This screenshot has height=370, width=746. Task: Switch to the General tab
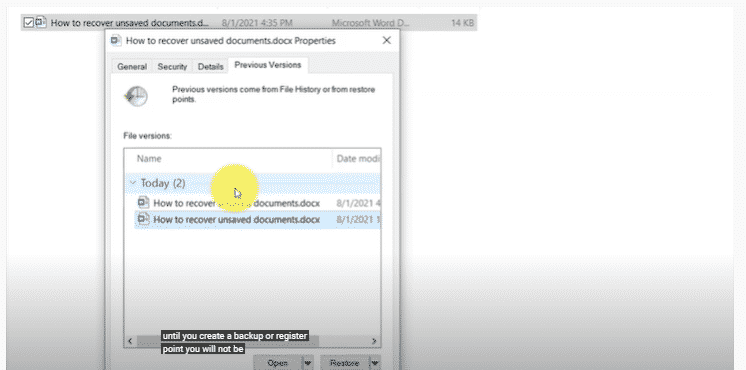pyautogui.click(x=132, y=67)
